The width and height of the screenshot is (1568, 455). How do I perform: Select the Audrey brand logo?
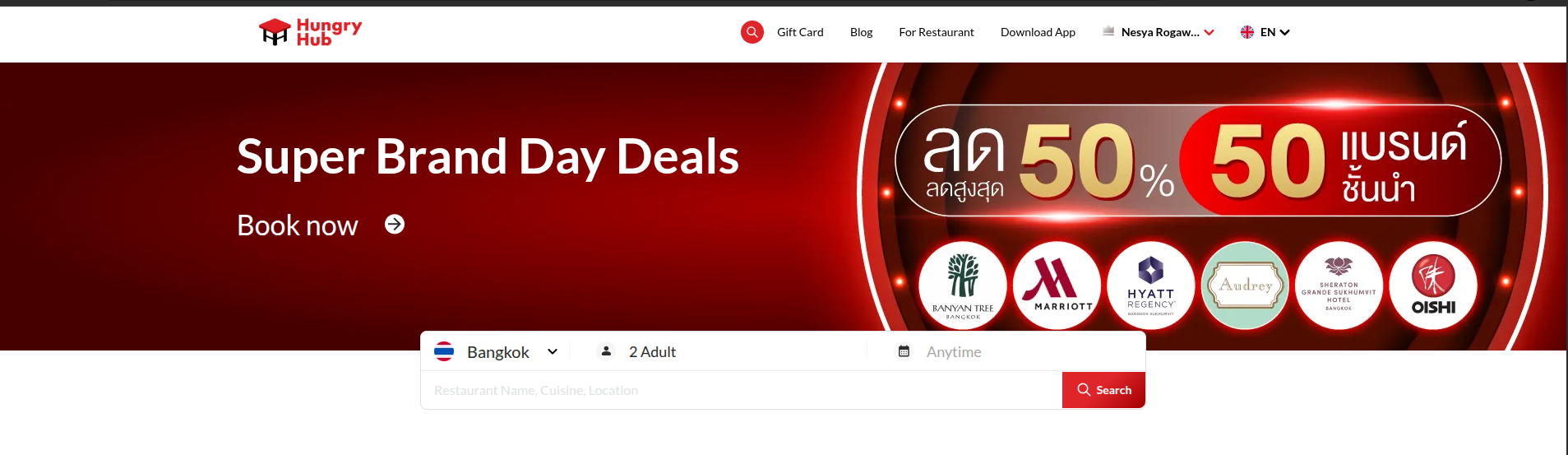[1245, 286]
